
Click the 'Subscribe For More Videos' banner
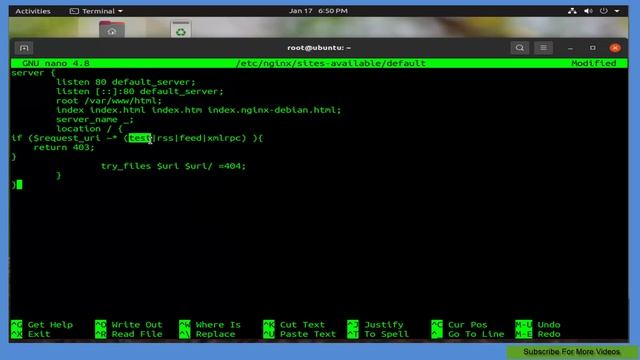571,352
